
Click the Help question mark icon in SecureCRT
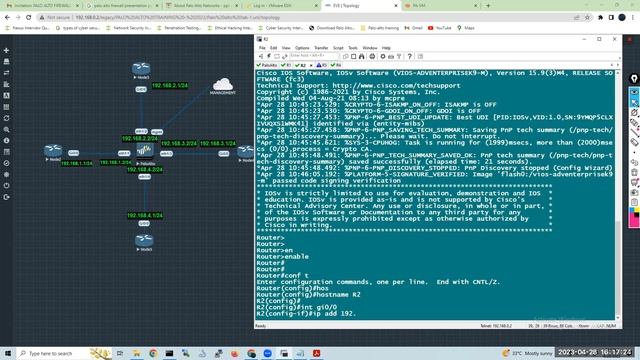pyautogui.click(x=409, y=56)
